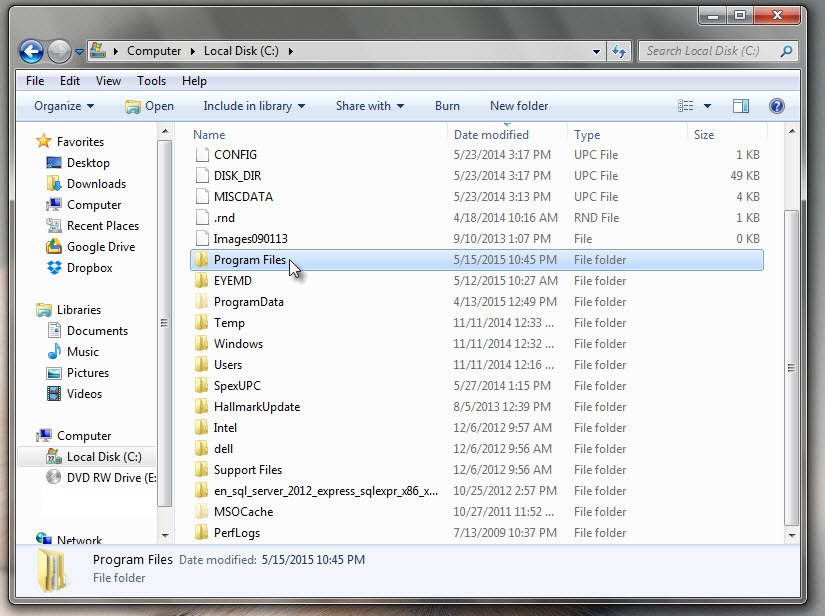The image size is (825, 616).
Task: Expand the arrow after Local Disk (C:) breadcrumb
Action: point(290,52)
